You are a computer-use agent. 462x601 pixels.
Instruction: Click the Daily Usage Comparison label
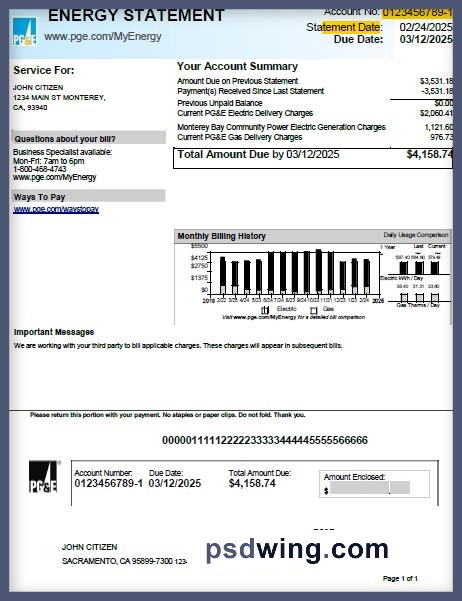pyautogui.click(x=416, y=235)
